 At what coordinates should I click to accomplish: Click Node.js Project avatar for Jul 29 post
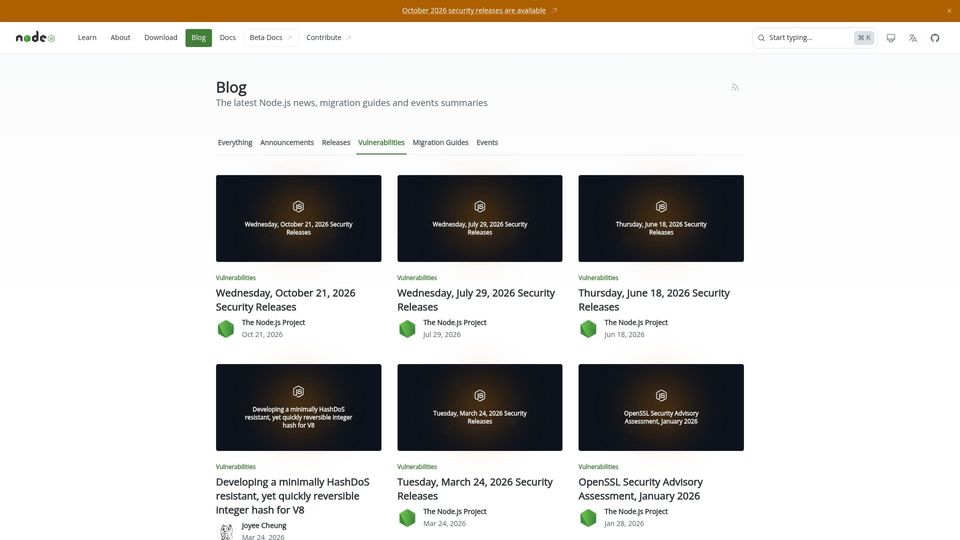(407, 329)
